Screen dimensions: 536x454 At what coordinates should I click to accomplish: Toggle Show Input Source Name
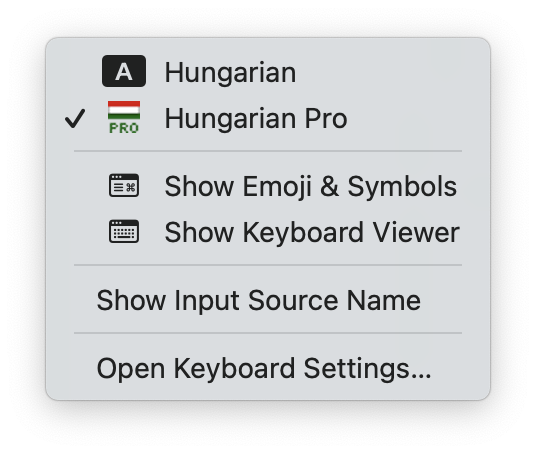(268, 300)
